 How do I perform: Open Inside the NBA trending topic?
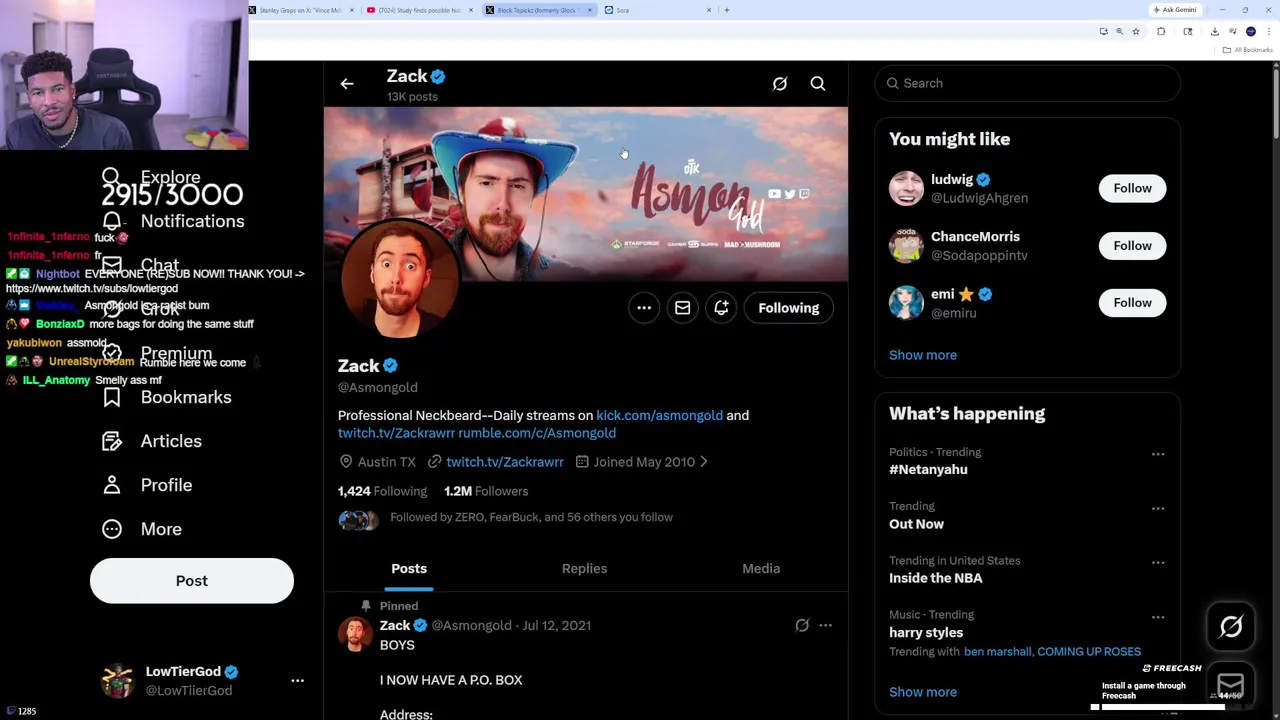[935, 578]
